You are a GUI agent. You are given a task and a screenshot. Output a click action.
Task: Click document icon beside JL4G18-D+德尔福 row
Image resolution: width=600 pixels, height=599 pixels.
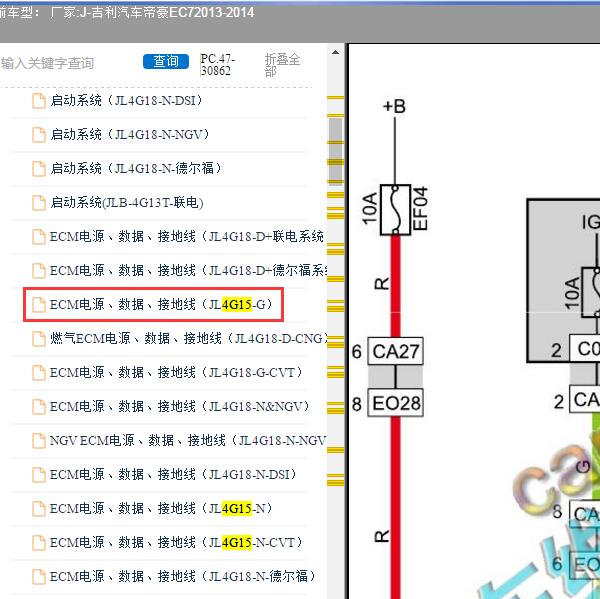39,271
